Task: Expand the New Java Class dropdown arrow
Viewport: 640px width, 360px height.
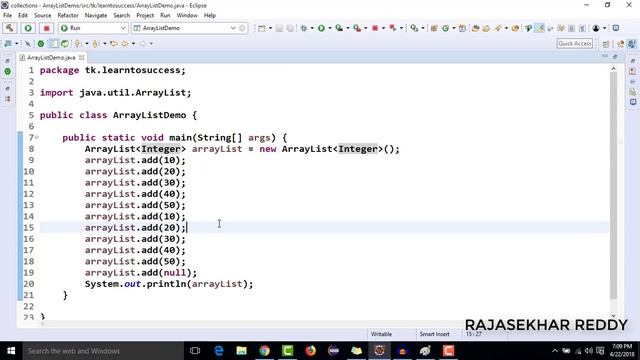Action: 453,28
